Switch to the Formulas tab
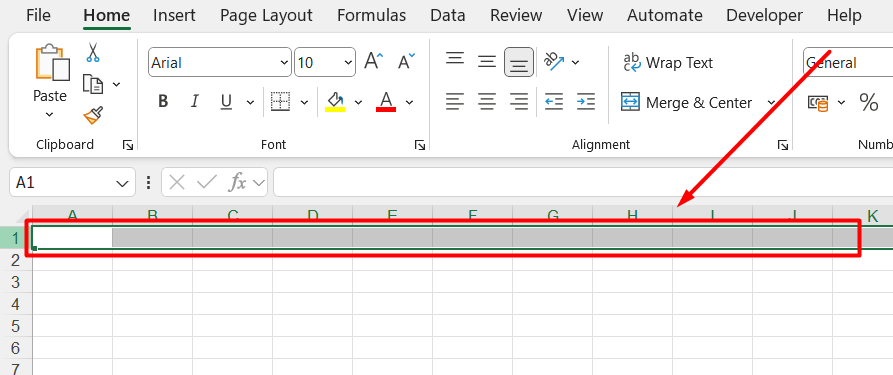Viewport: 893px width, 375px height. (x=371, y=15)
